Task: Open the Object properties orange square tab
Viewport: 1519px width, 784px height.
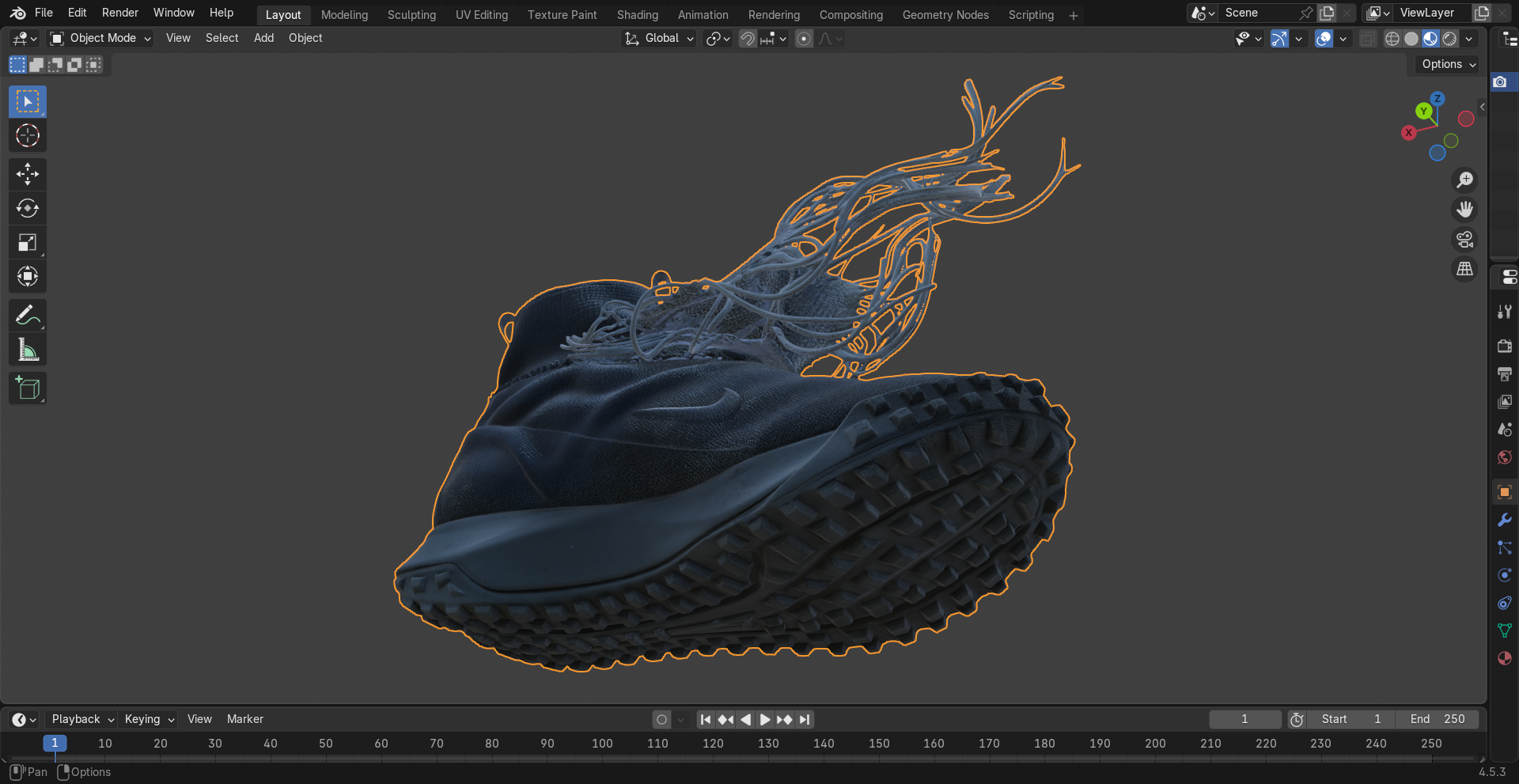Action: coord(1505,492)
